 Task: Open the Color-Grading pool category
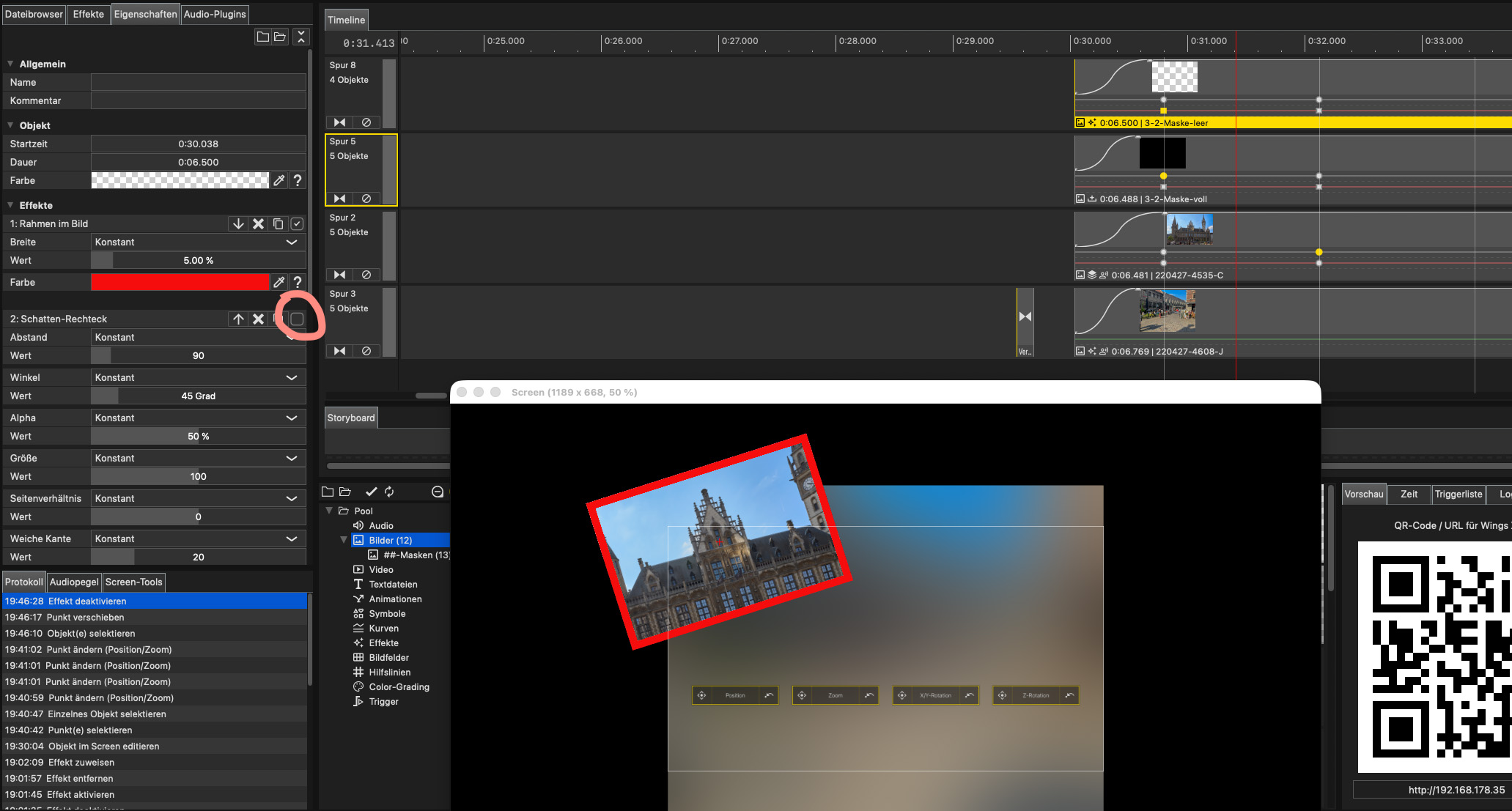[399, 687]
